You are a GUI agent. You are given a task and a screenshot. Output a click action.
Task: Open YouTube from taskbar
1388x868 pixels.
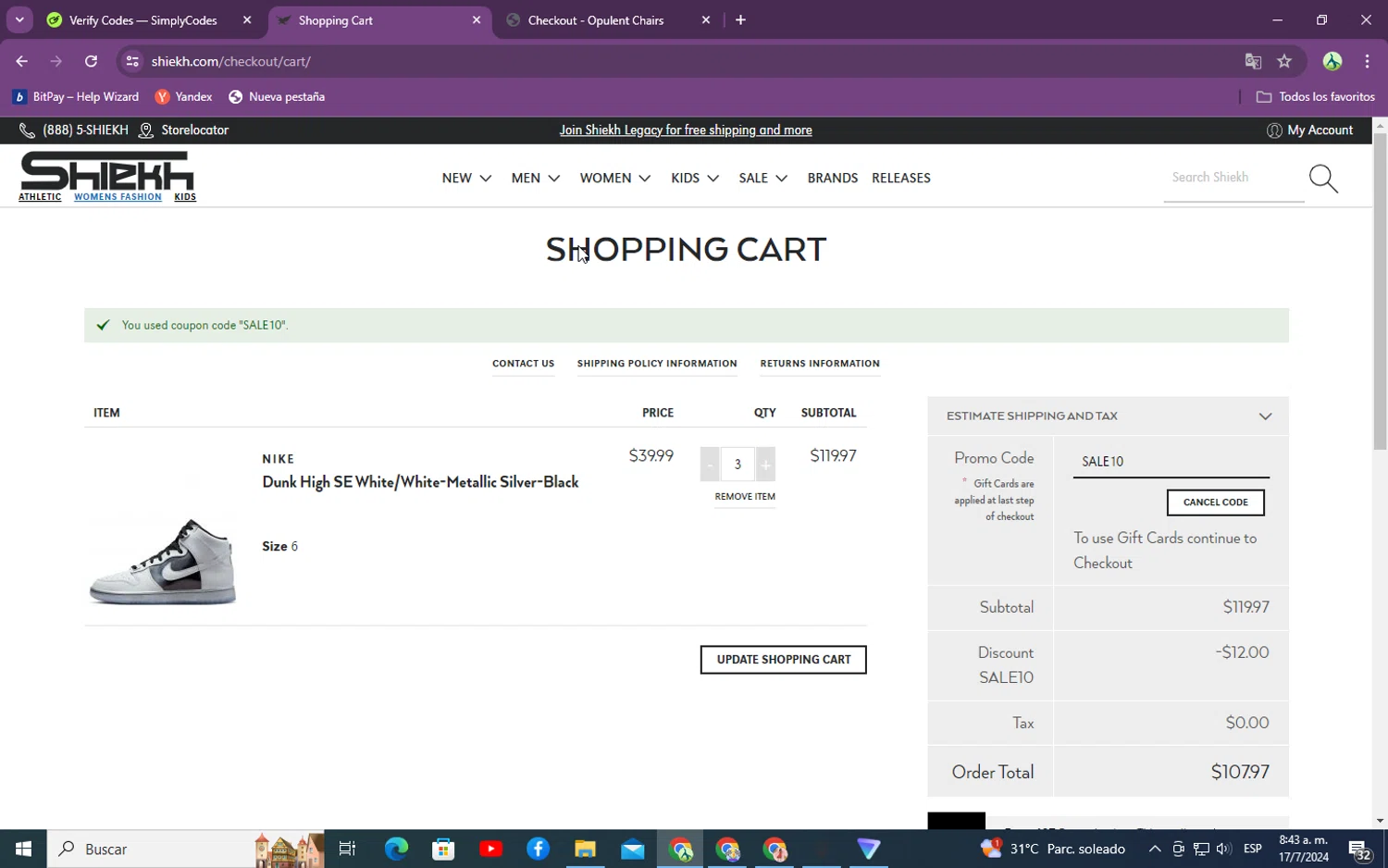point(490,849)
